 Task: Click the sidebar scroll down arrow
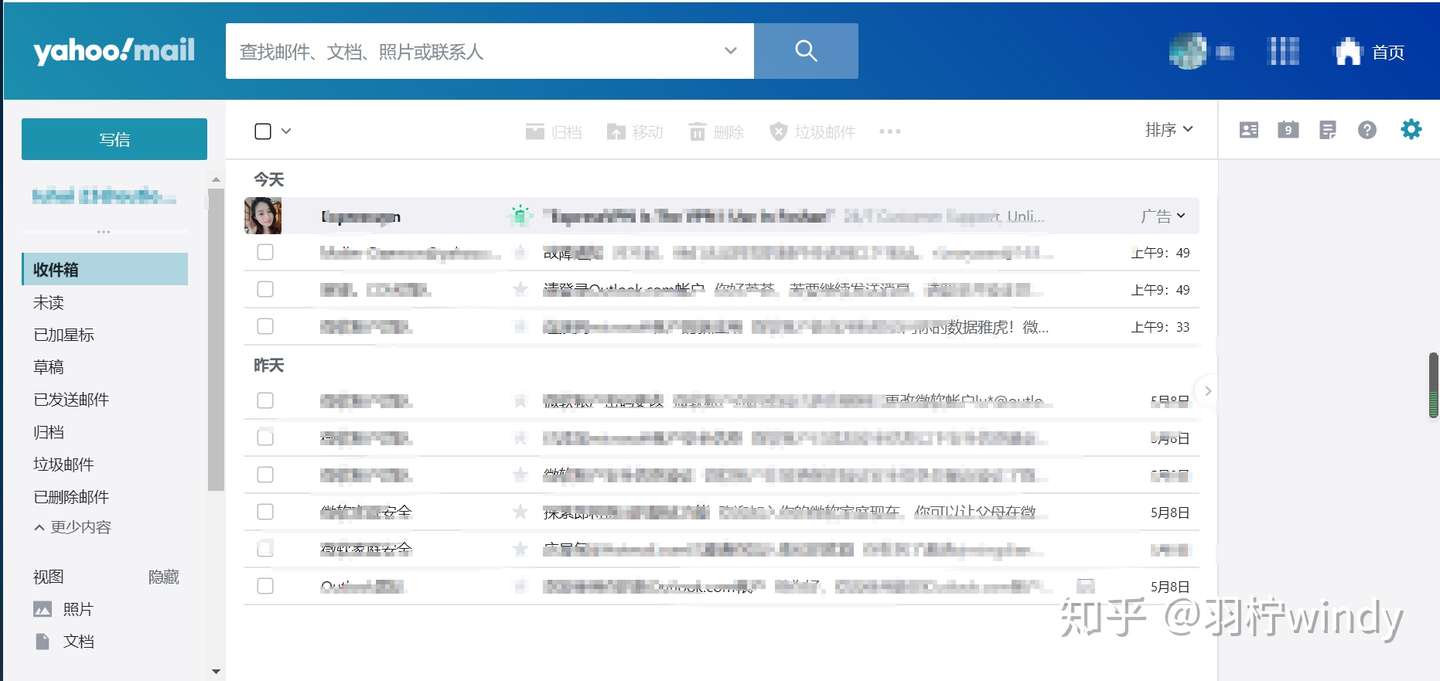pos(216,672)
